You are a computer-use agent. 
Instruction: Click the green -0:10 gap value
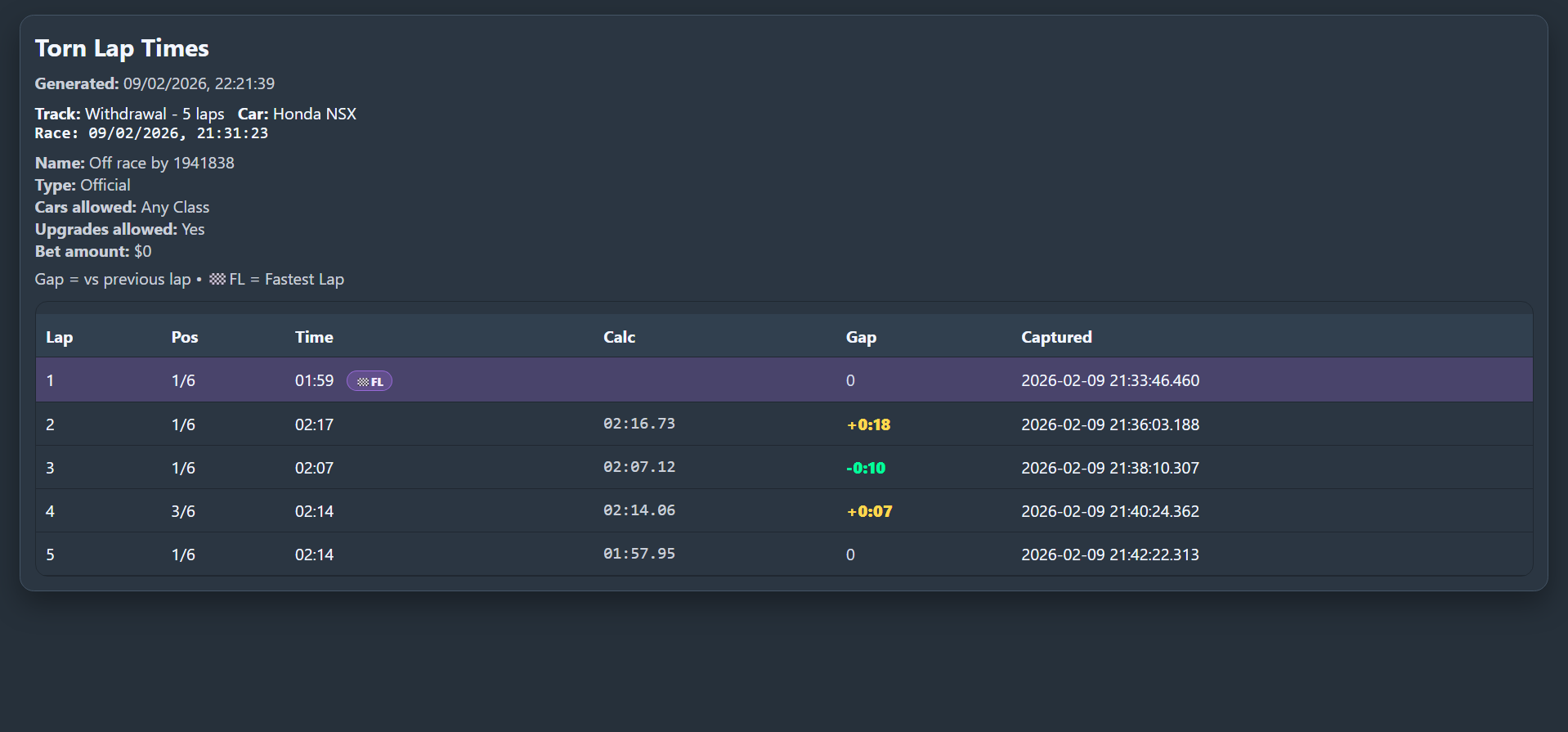(x=866, y=468)
